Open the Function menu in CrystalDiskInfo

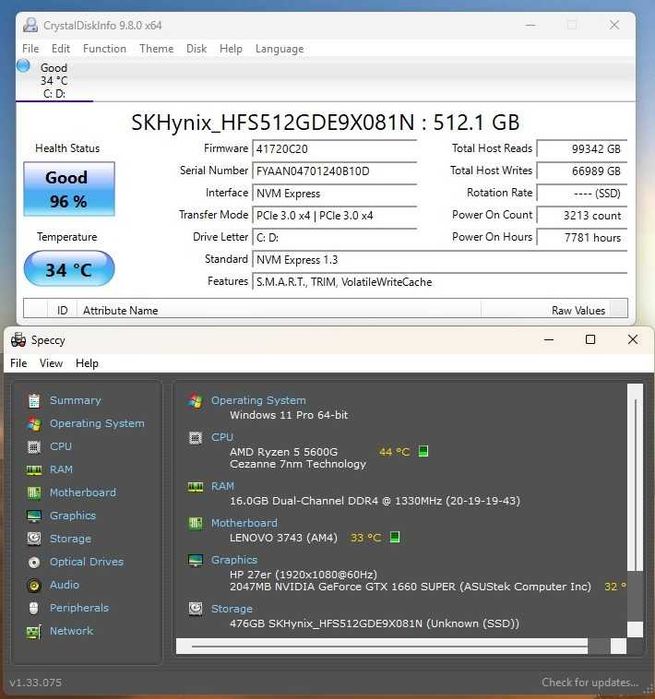point(104,49)
